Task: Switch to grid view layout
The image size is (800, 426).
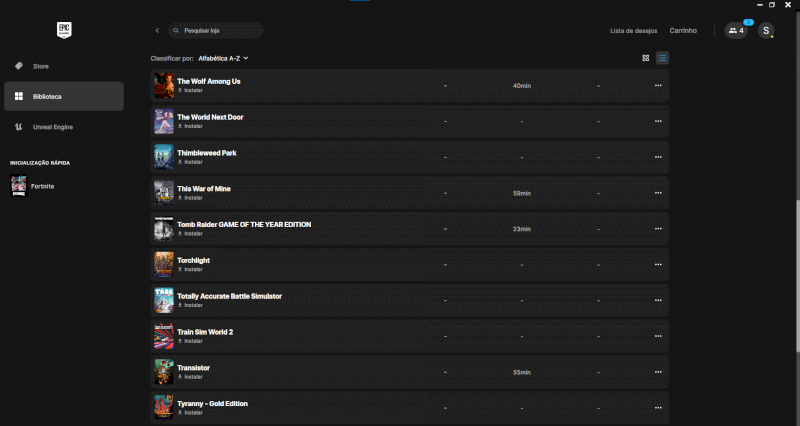Action: pyautogui.click(x=646, y=58)
